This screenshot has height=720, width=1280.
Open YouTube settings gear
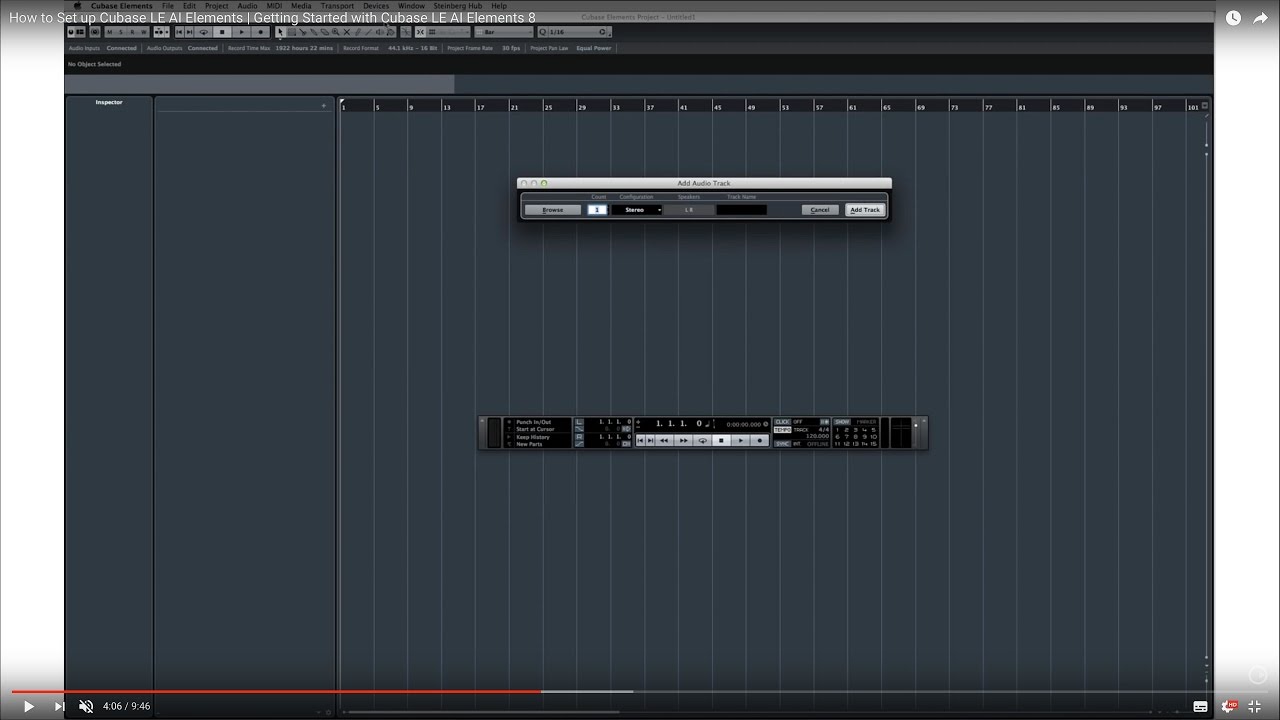point(1228,706)
